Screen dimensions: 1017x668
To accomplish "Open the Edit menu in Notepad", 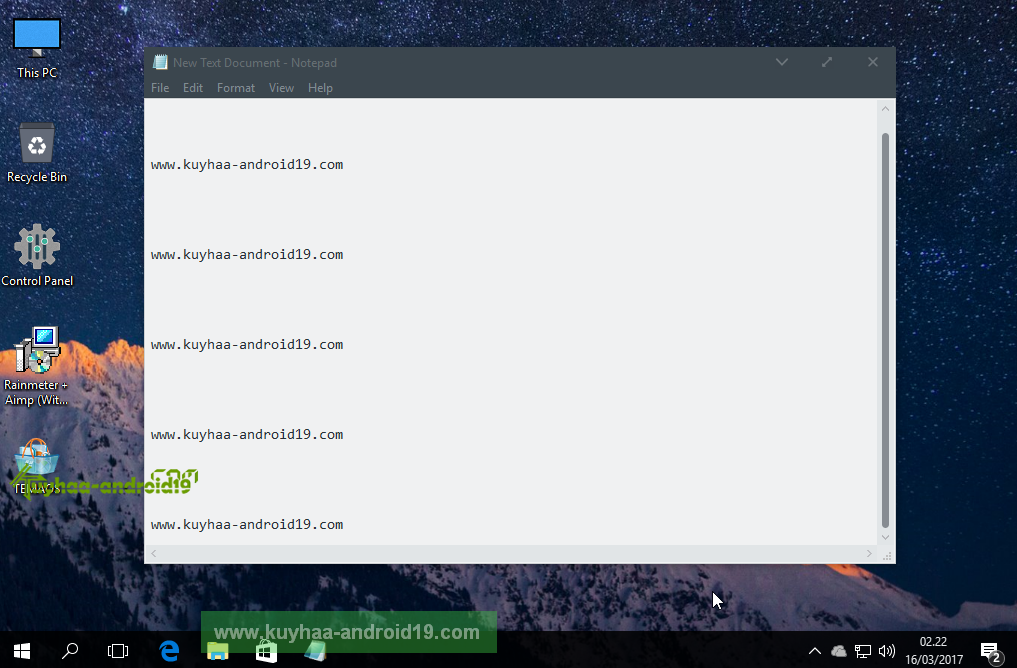I will [x=193, y=88].
